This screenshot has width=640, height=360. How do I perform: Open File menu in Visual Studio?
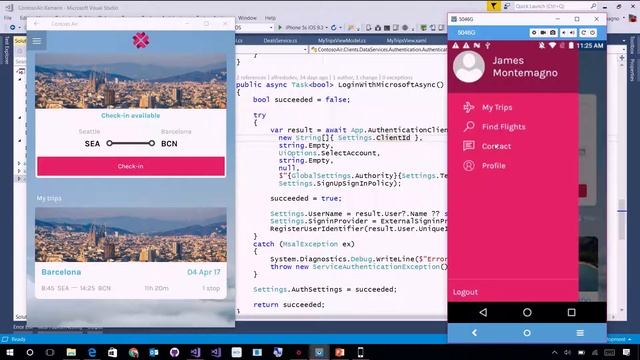click(8, 18)
